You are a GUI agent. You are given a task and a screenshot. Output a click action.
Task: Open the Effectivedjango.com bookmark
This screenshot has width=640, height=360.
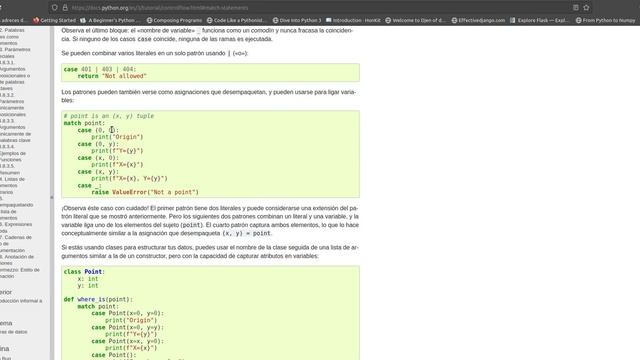tap(478, 20)
